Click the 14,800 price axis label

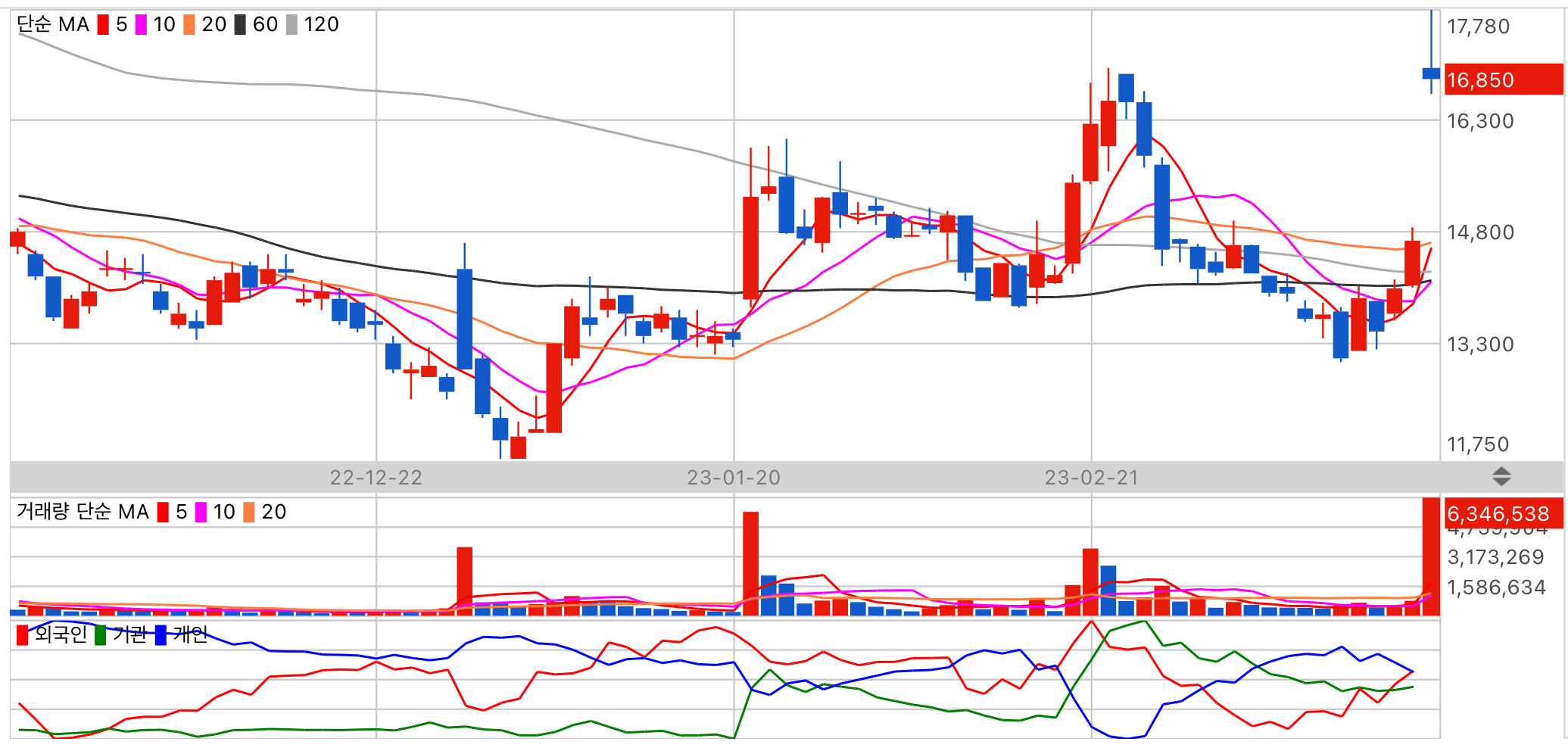[x=1480, y=232]
